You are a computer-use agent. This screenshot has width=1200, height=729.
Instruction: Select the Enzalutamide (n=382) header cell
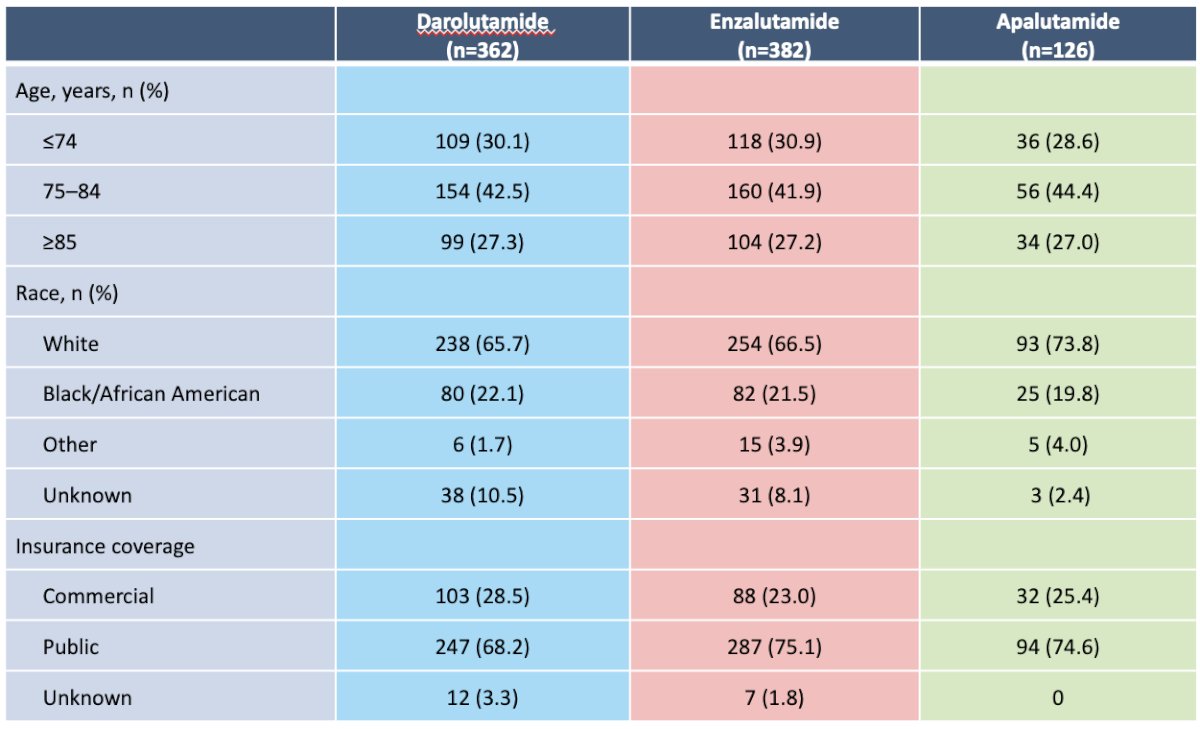click(x=774, y=36)
